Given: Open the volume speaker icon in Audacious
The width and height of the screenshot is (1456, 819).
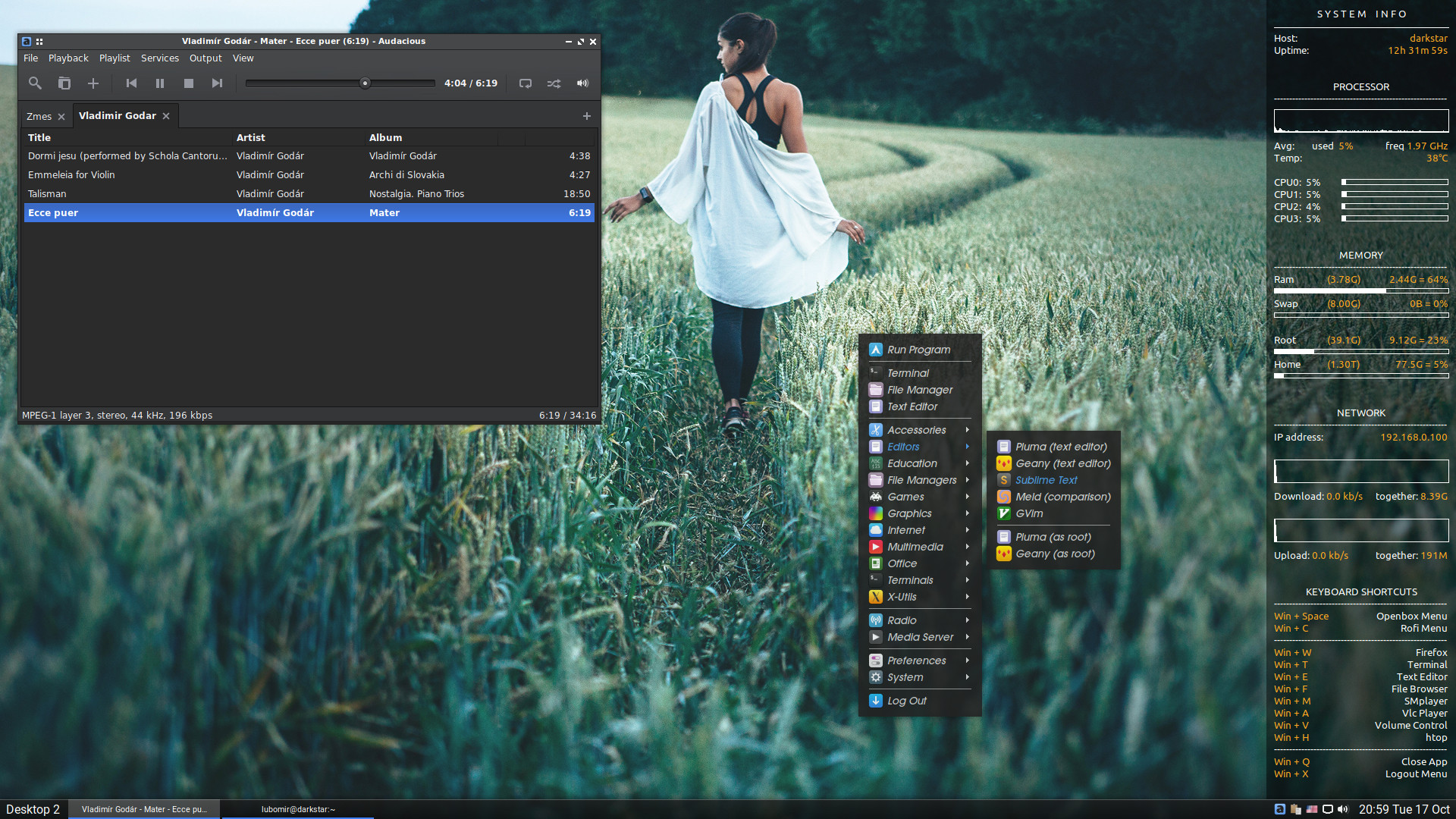Looking at the screenshot, I should click(x=582, y=83).
